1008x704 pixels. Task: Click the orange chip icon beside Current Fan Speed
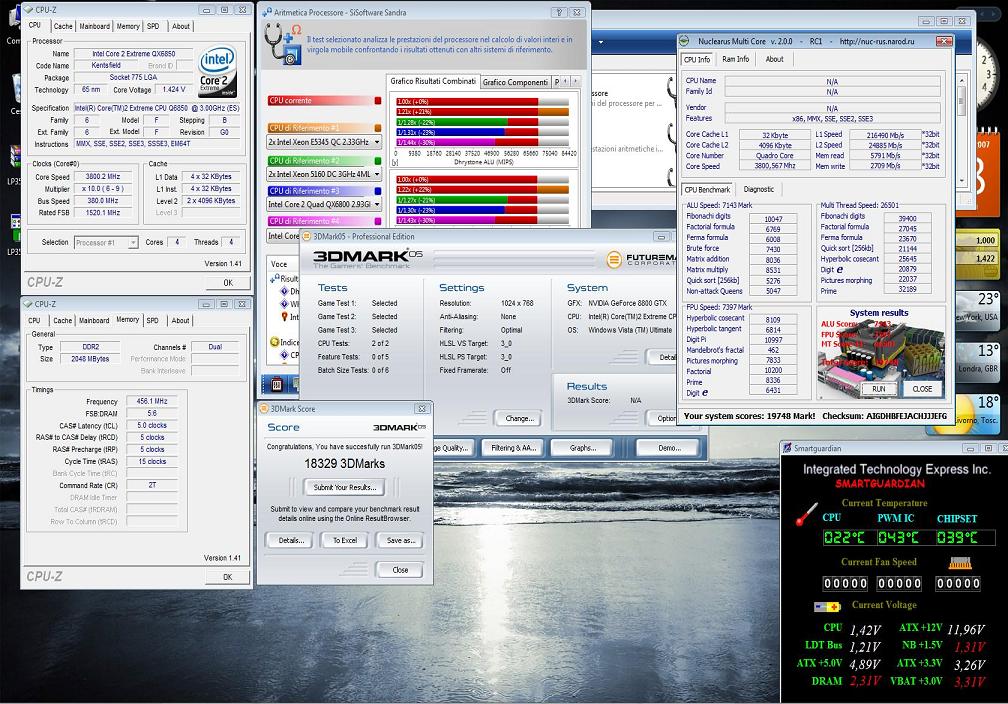[960, 563]
